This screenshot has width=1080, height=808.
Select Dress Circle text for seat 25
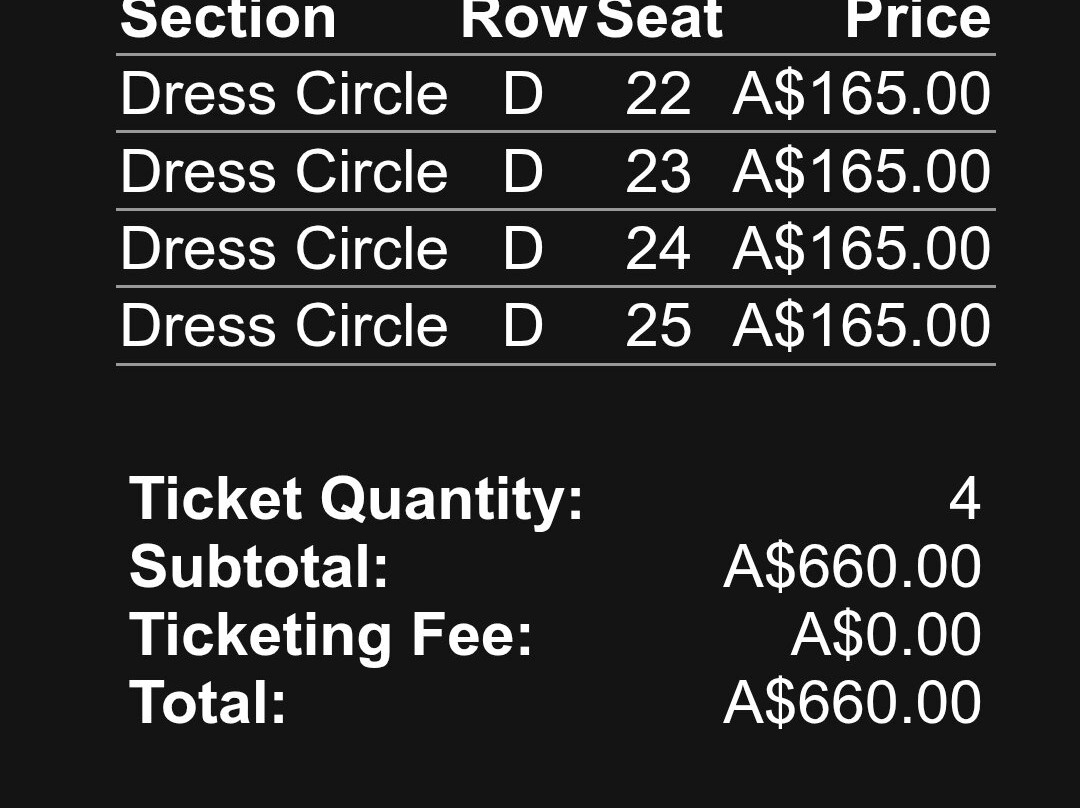tap(284, 326)
